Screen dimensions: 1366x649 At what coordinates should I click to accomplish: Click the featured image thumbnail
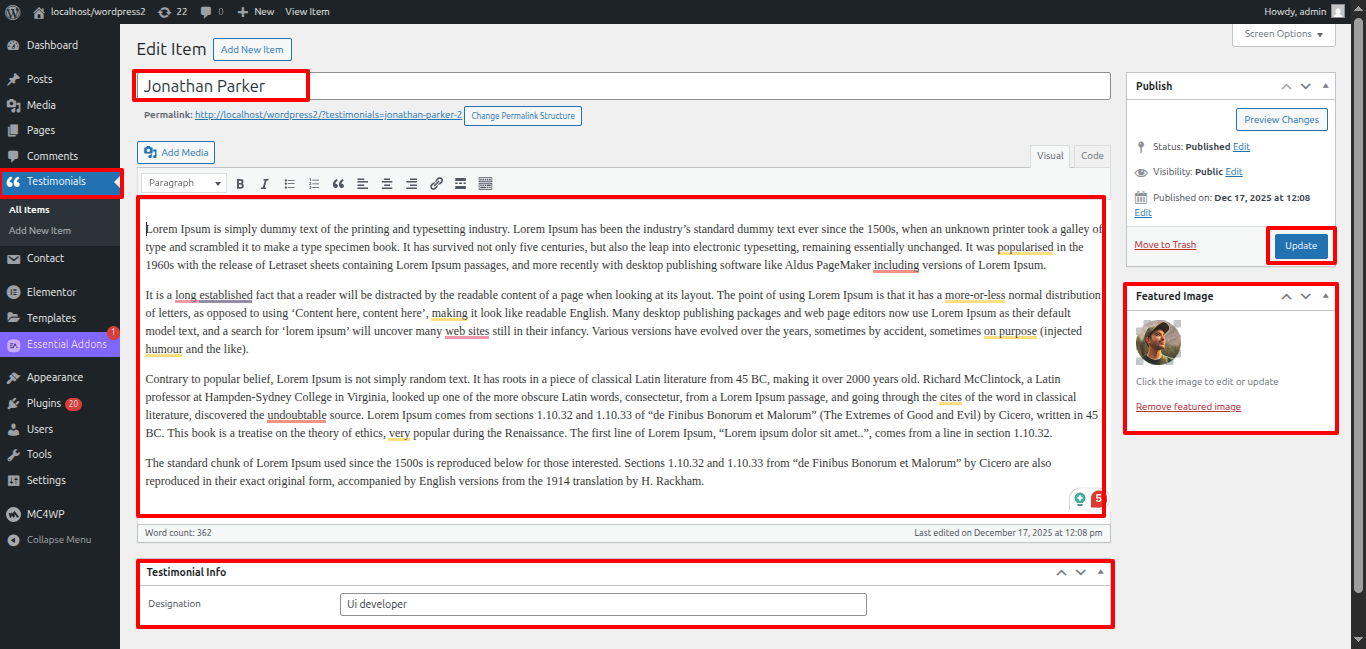tap(1158, 343)
